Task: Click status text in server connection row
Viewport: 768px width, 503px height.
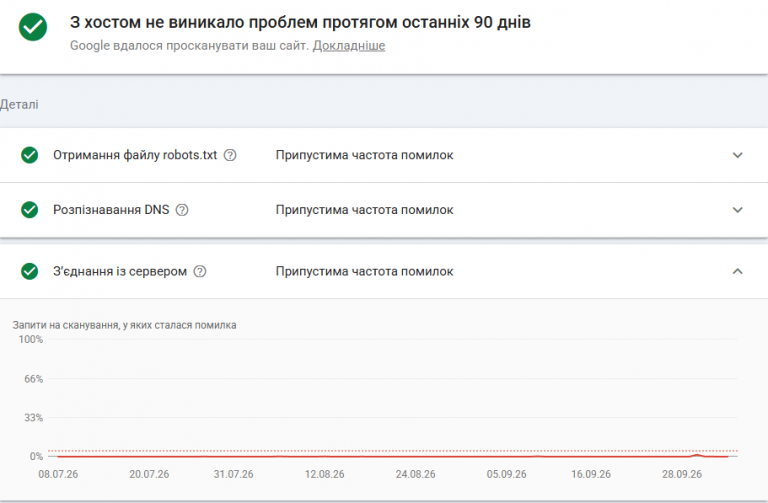Action: [x=364, y=271]
